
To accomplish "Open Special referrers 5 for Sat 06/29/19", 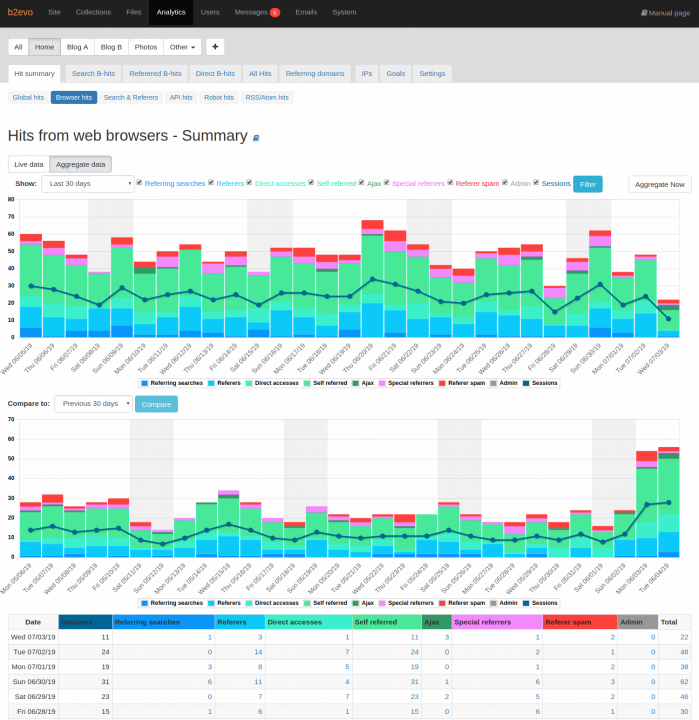I will click(537, 697).
